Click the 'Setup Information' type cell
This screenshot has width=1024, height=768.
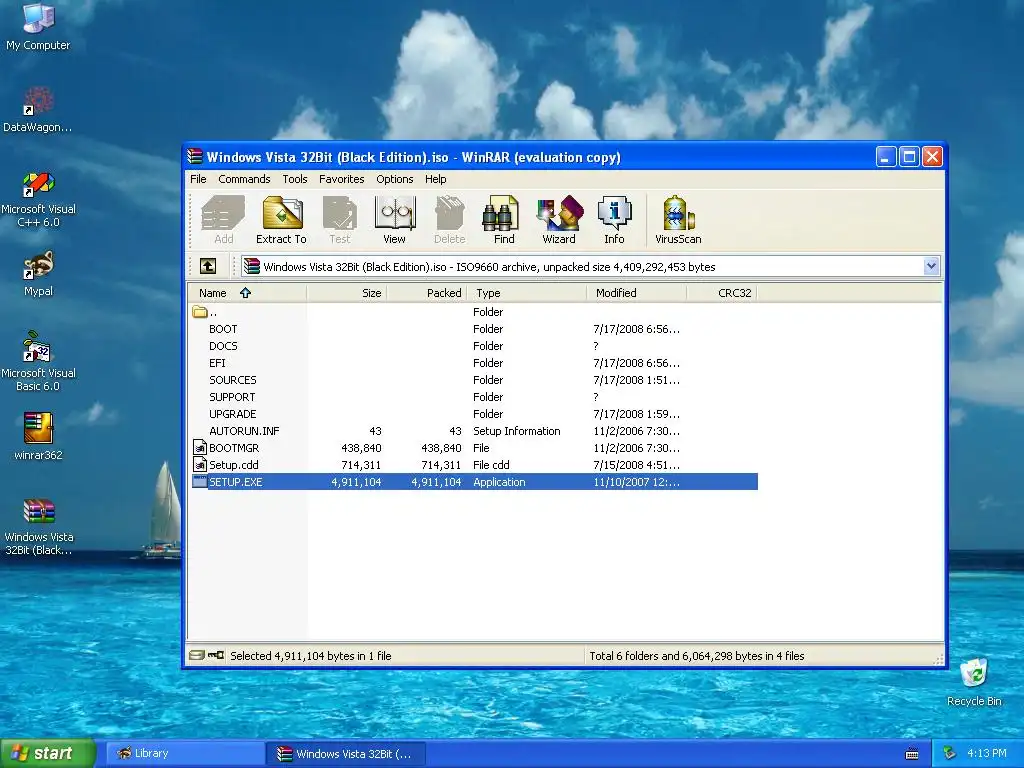517,431
